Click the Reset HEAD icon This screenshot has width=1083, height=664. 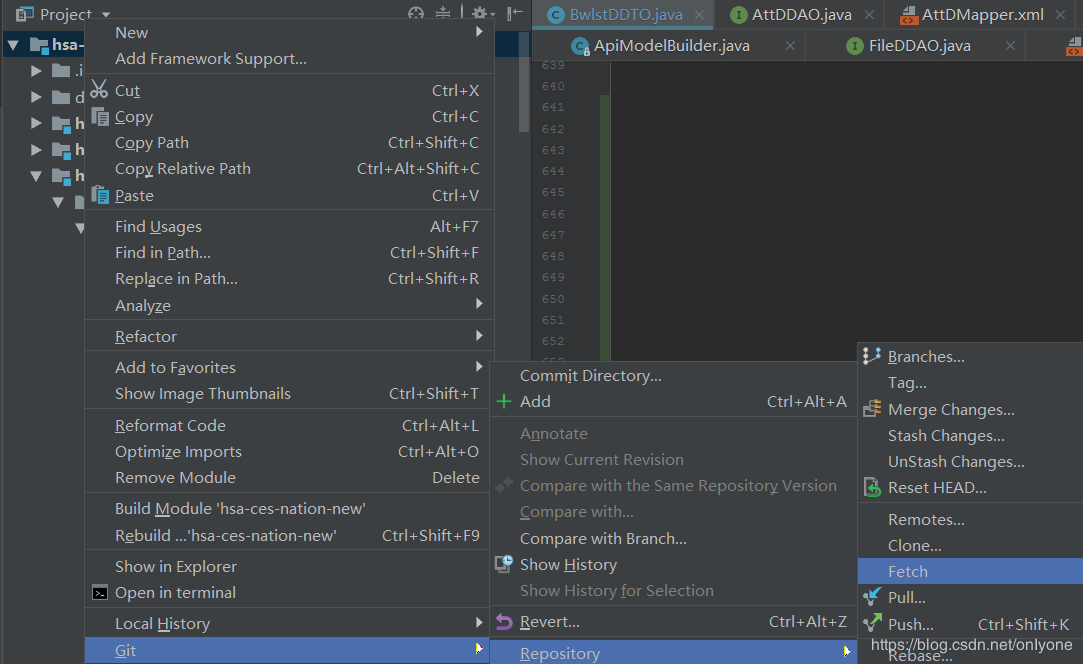871,488
